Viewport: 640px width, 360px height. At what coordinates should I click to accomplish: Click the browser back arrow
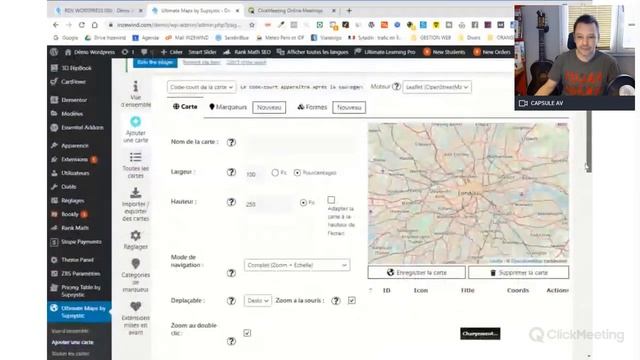pos(56,25)
